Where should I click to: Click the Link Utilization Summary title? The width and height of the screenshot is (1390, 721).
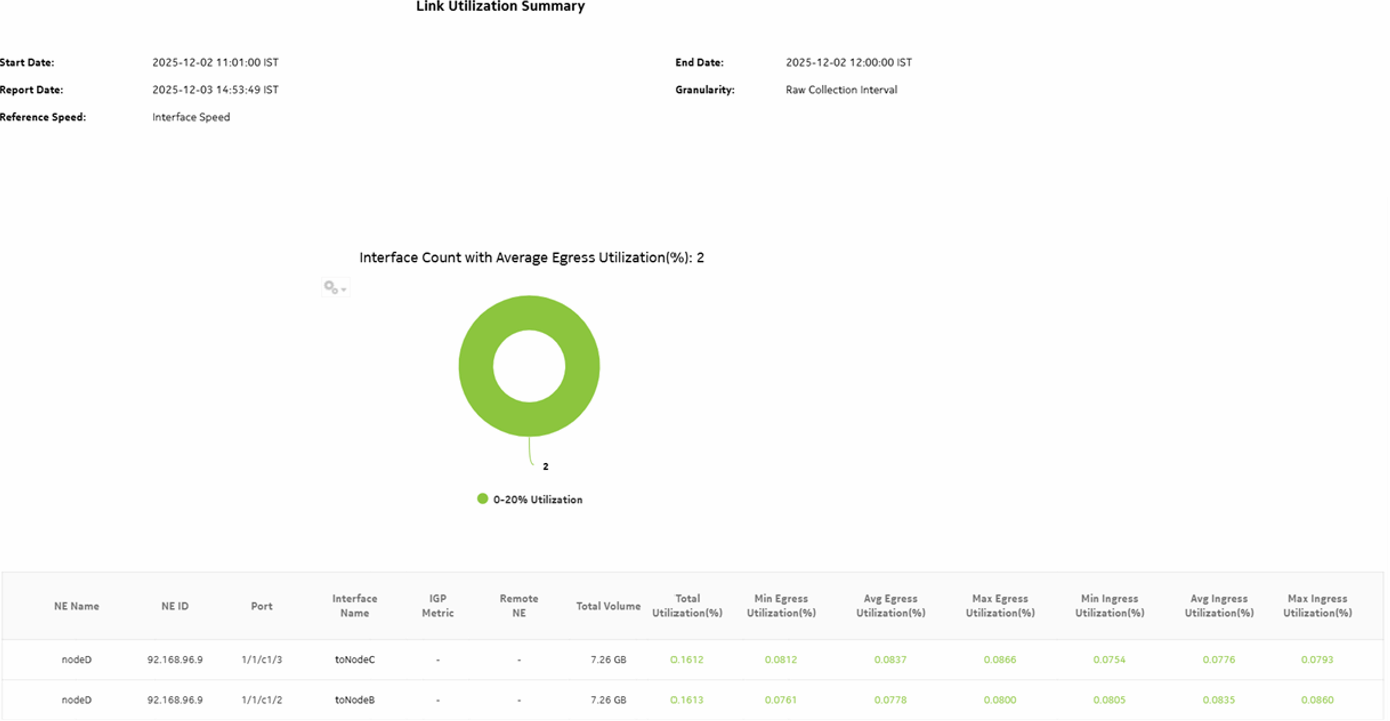point(500,8)
